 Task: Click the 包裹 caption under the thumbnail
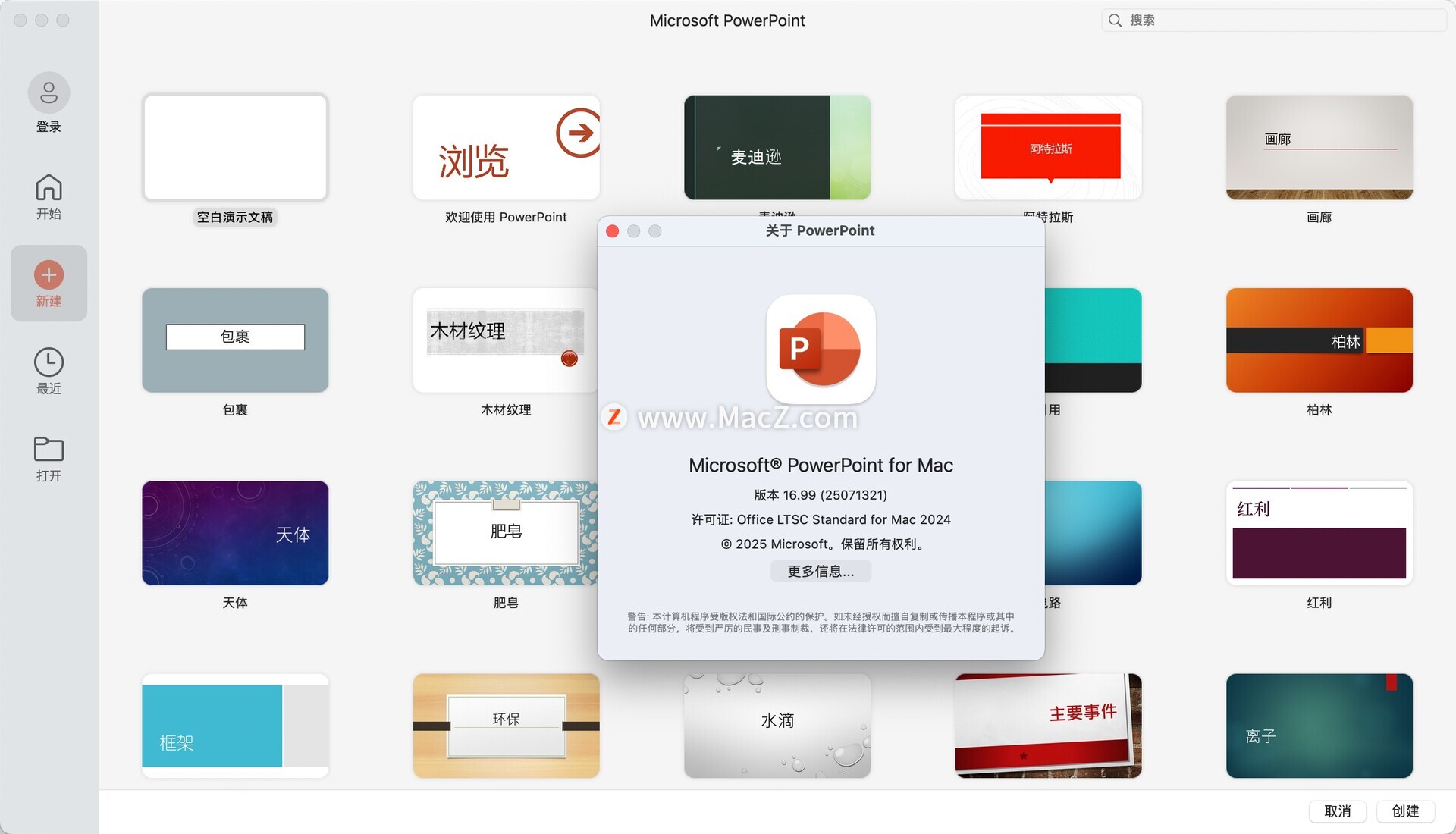click(235, 410)
